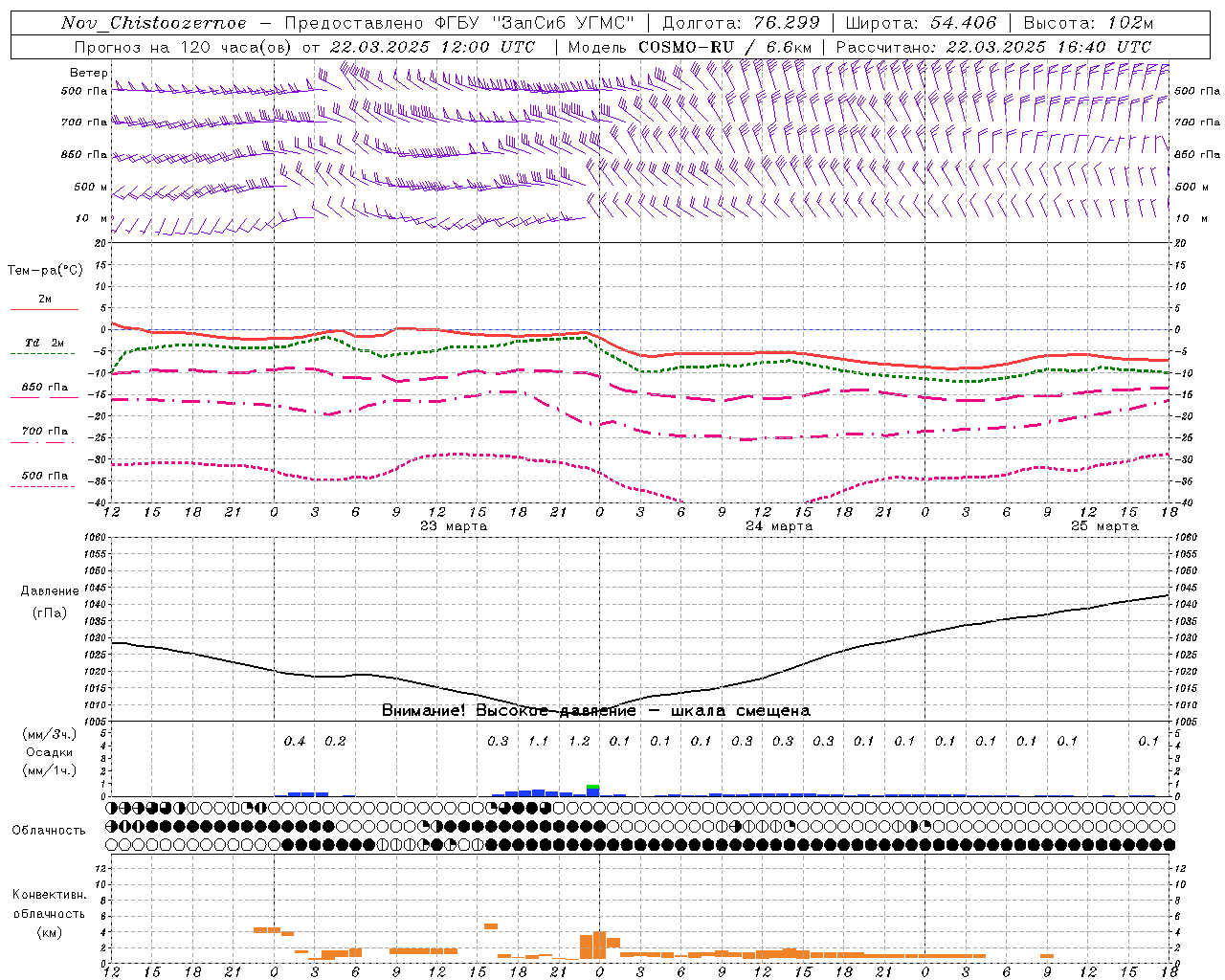The width and height of the screenshot is (1225, 980).
Task: Click the "Облачность" cloud cover label
Action: pos(49,830)
